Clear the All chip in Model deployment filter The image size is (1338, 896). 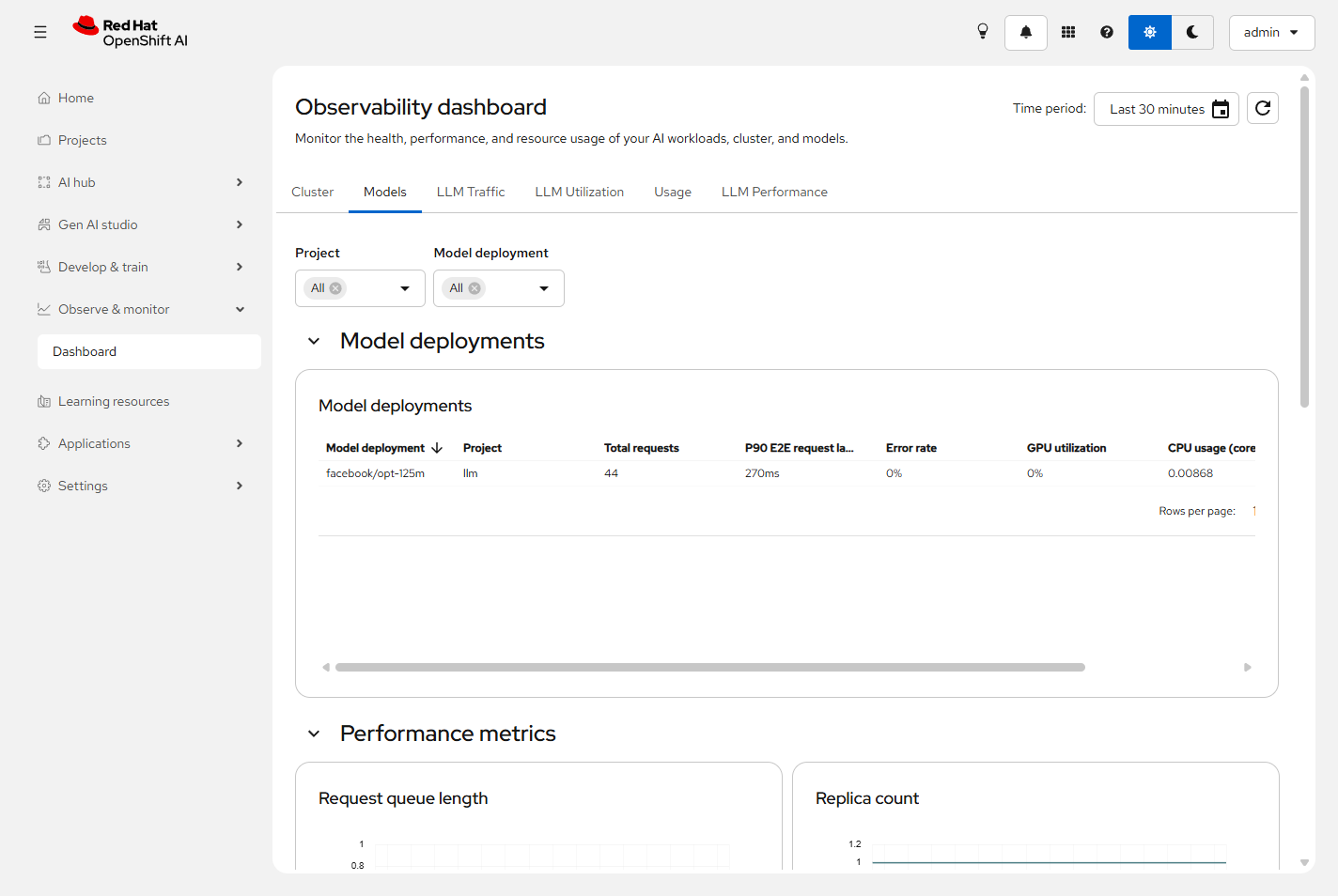tap(475, 288)
